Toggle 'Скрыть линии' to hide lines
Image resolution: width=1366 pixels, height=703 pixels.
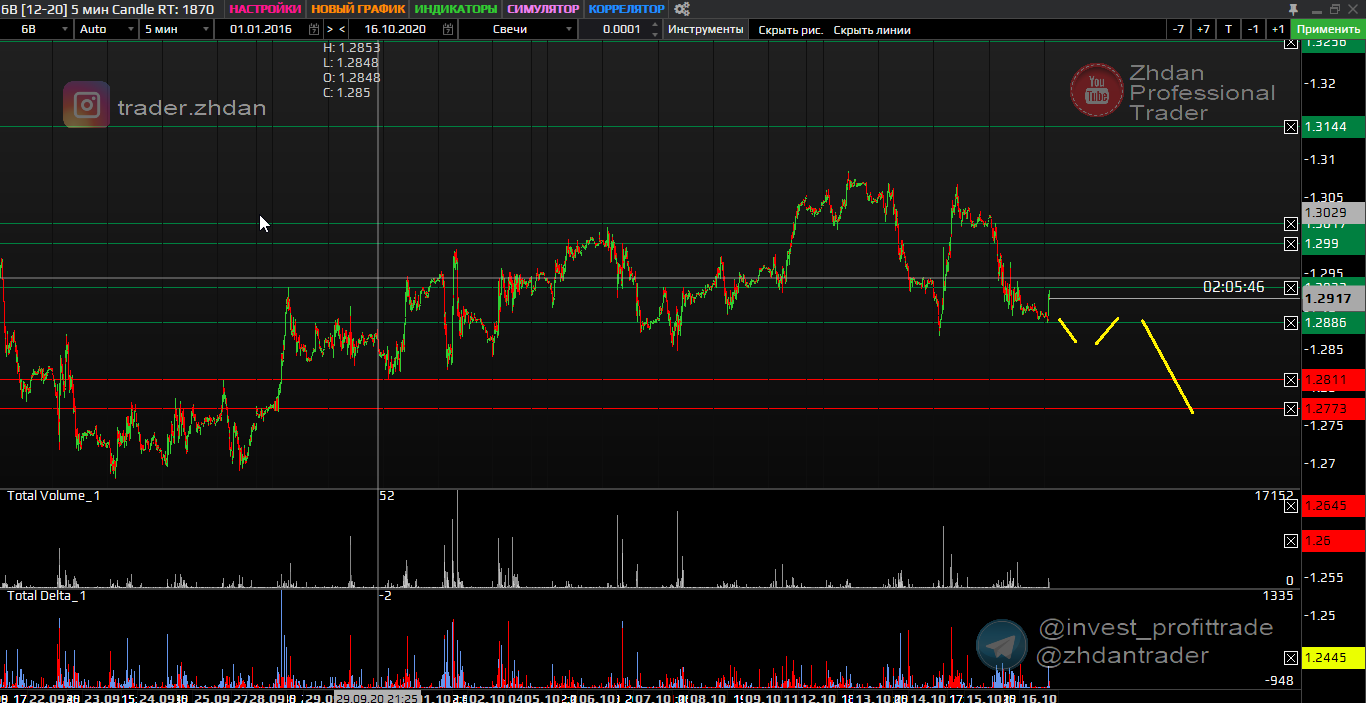[x=872, y=29]
